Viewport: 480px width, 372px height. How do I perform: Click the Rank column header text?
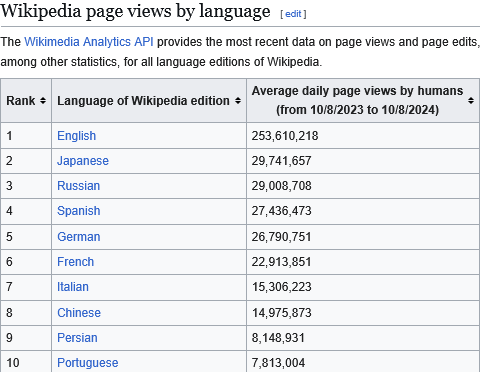21,101
